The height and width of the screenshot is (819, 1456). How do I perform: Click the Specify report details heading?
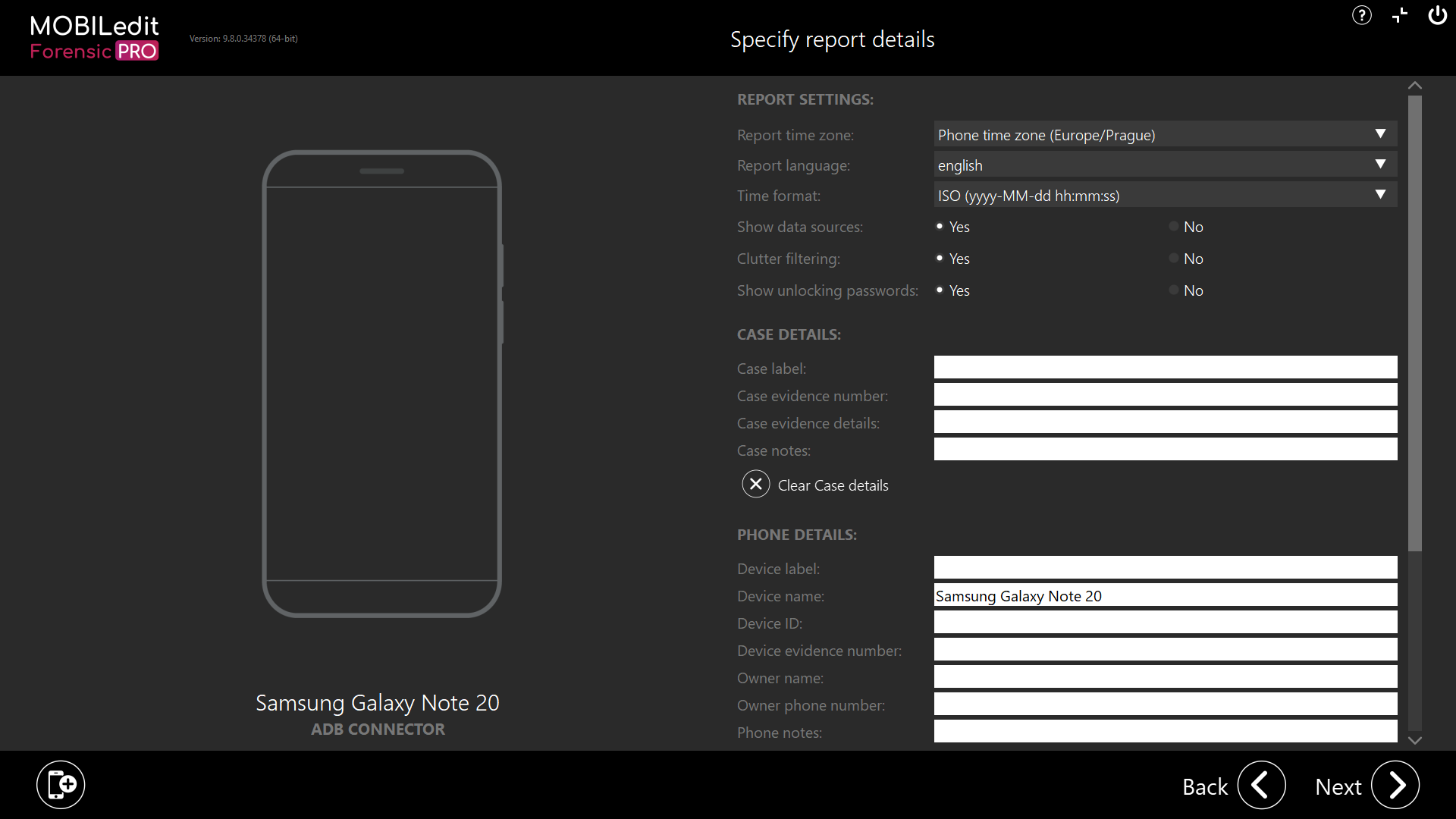click(832, 39)
